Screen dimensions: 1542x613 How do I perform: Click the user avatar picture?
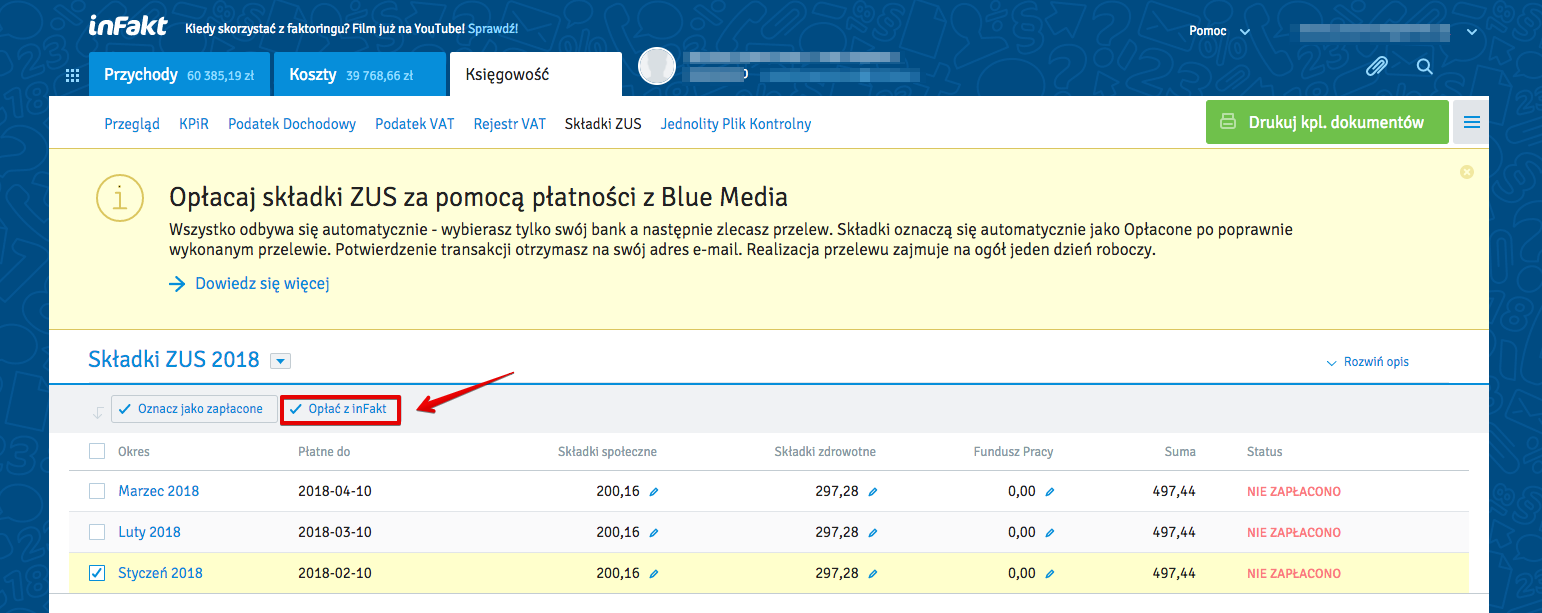(x=658, y=67)
